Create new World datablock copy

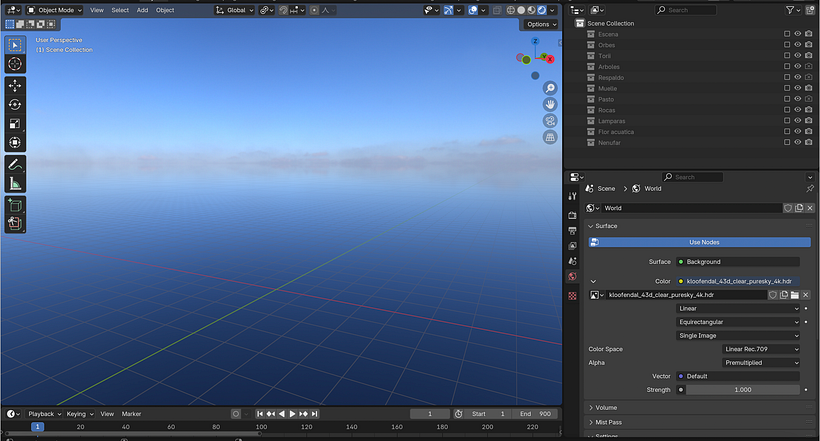(799, 208)
